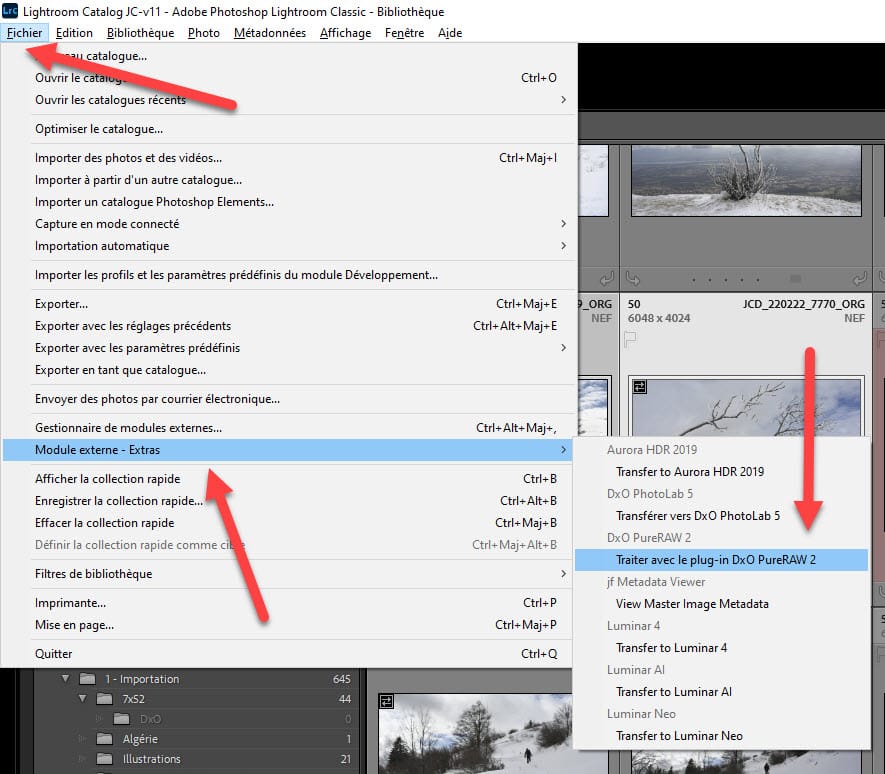
Task: Toggle flag on photo cell 50
Action: pyautogui.click(x=630, y=339)
